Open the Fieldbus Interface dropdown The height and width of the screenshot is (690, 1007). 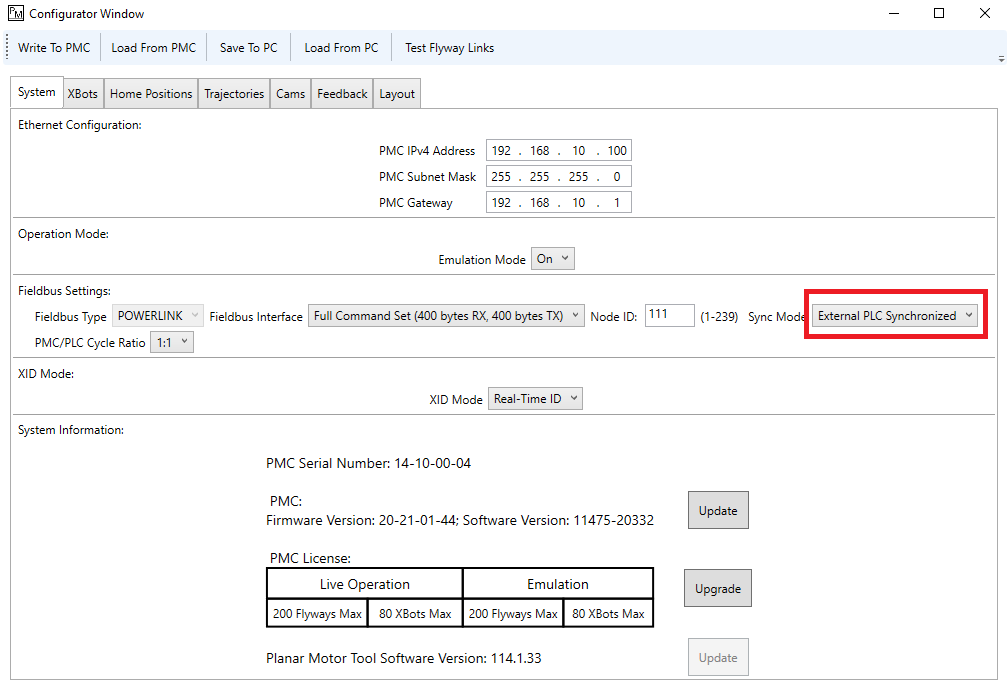446,316
